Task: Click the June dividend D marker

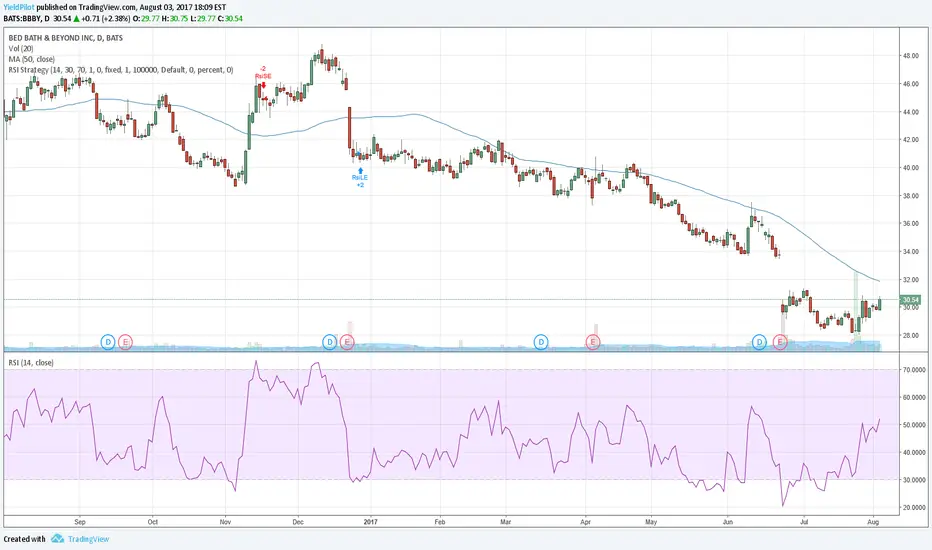Action: (759, 342)
